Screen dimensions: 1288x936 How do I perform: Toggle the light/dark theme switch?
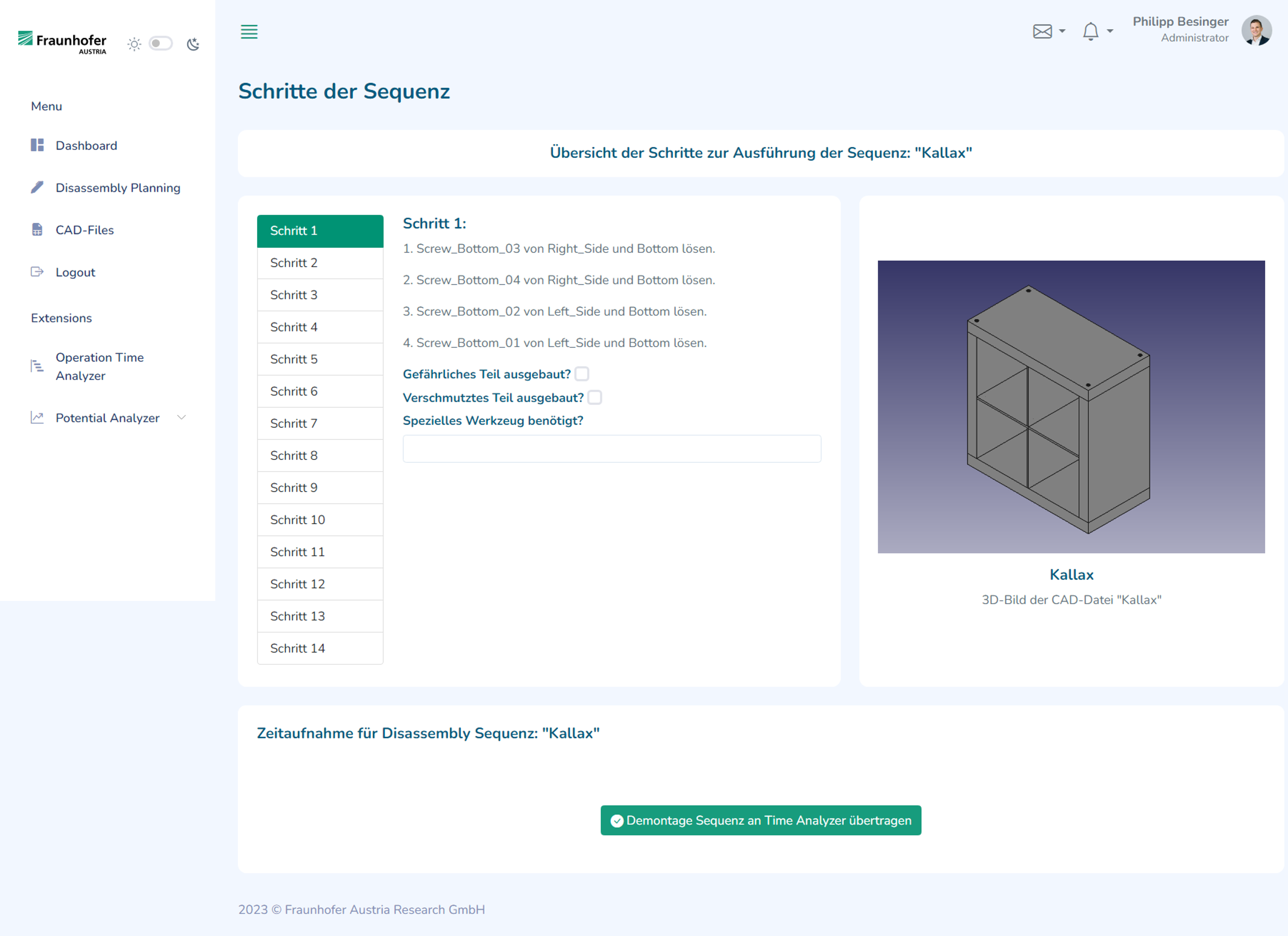tap(161, 44)
